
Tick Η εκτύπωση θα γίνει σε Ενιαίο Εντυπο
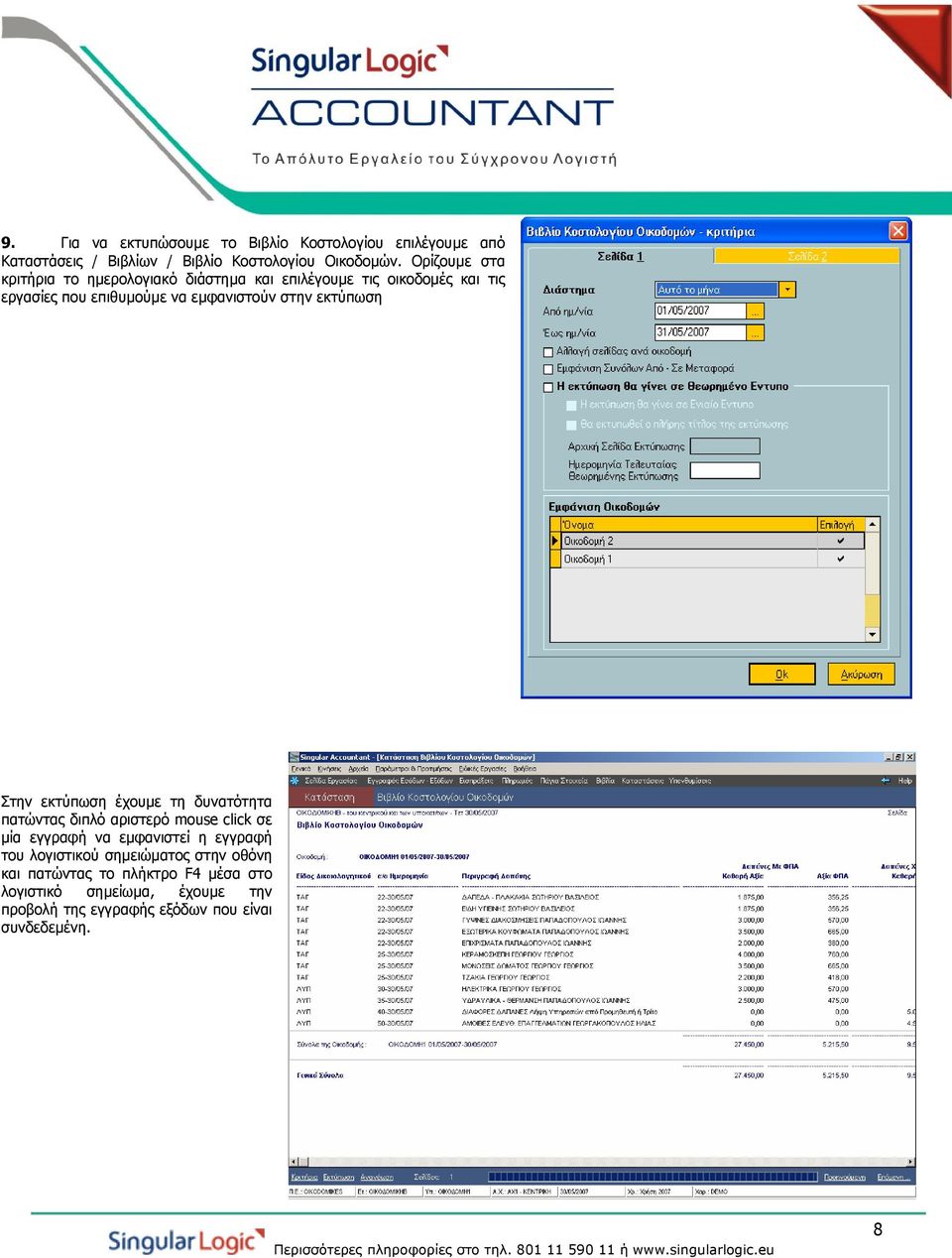(571, 405)
